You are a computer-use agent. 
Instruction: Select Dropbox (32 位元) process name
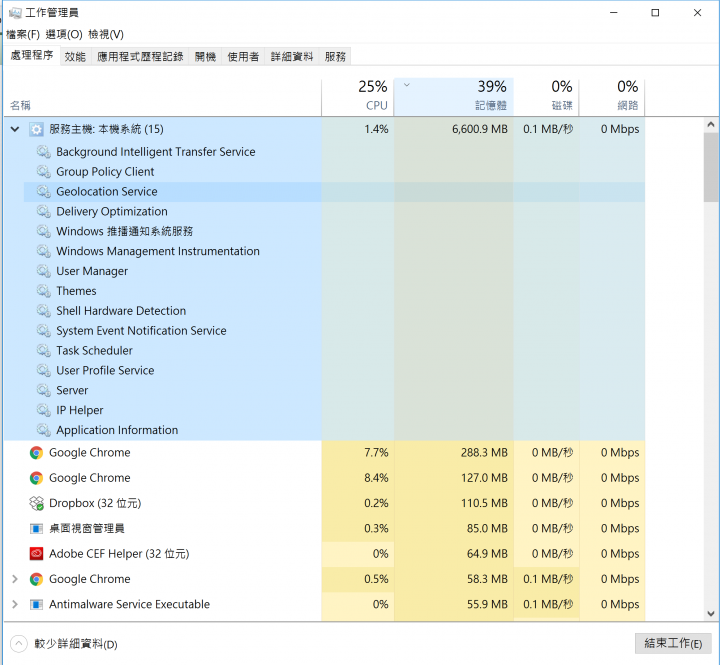[x=95, y=503]
